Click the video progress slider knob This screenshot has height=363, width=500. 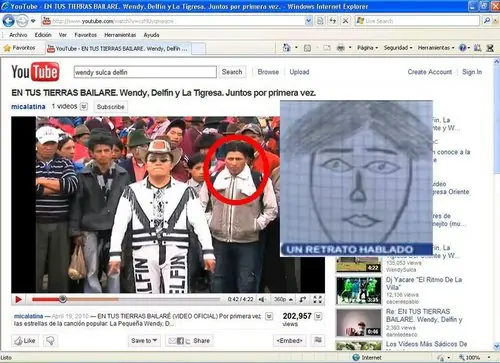(x=62, y=299)
